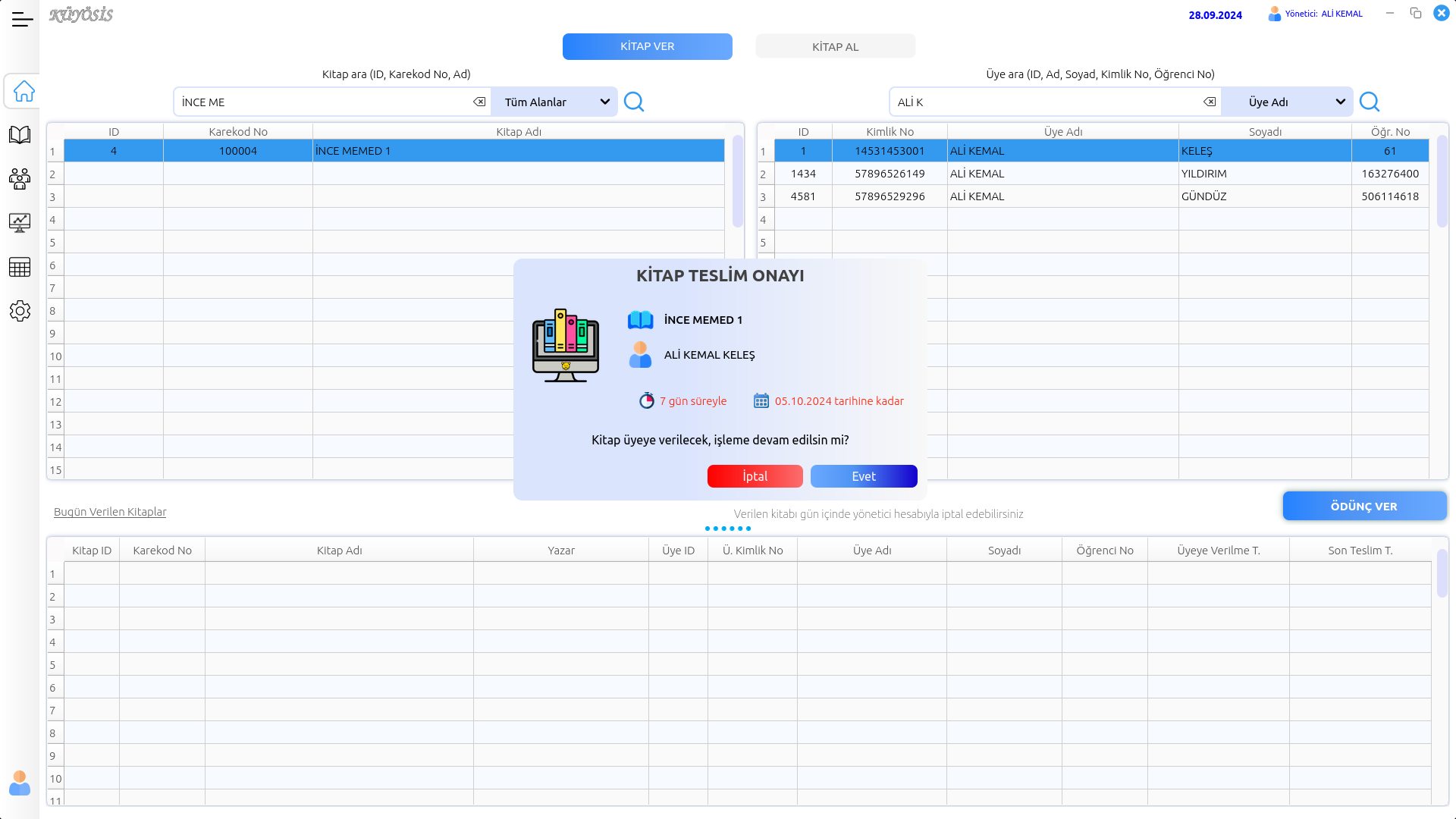Clear the member search field text

coord(1210,102)
